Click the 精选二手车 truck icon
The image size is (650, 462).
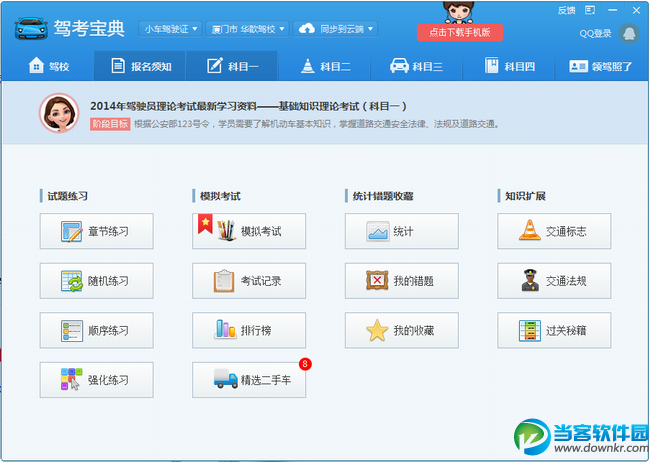(x=226, y=379)
